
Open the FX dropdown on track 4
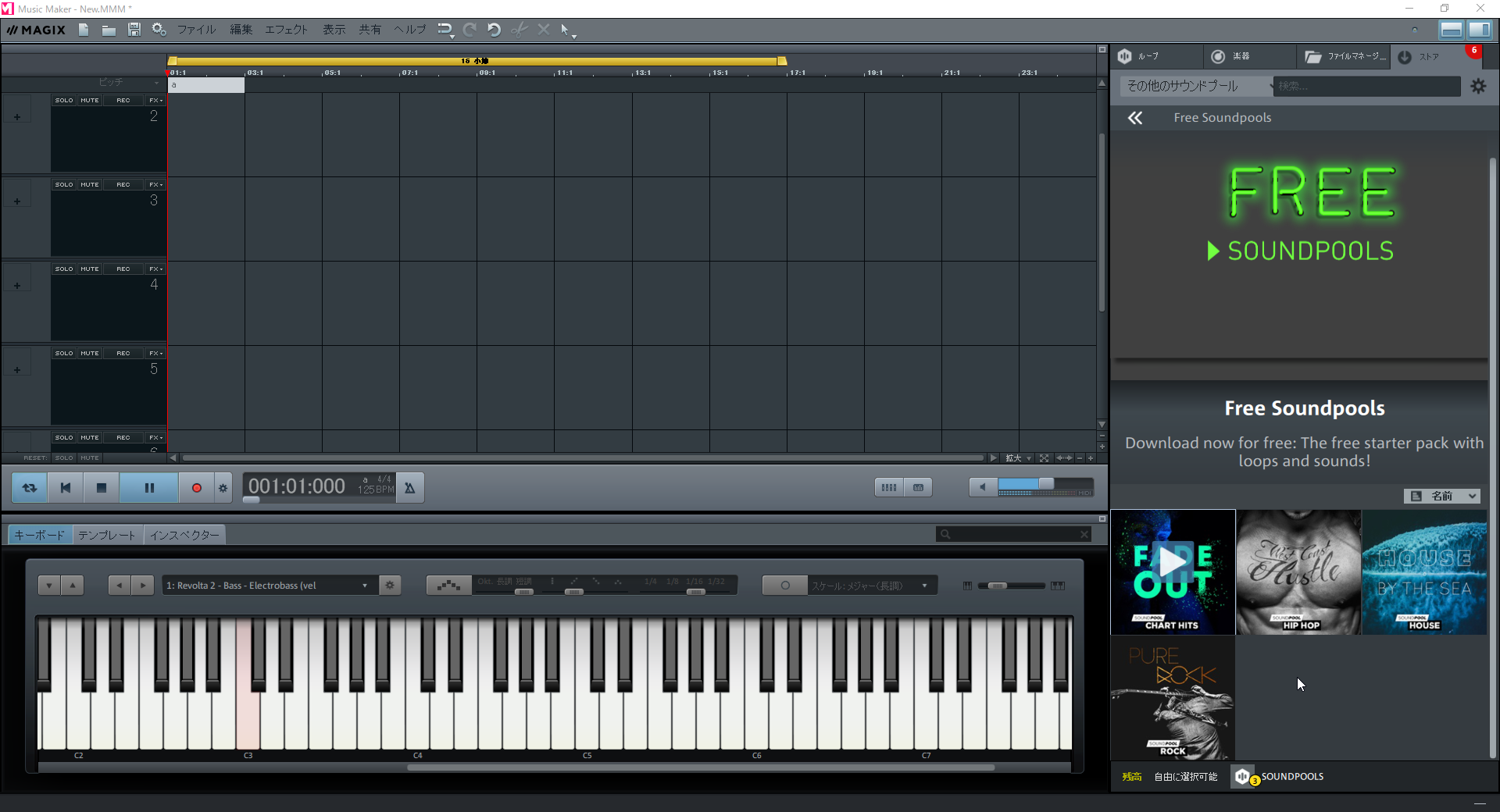tap(155, 269)
